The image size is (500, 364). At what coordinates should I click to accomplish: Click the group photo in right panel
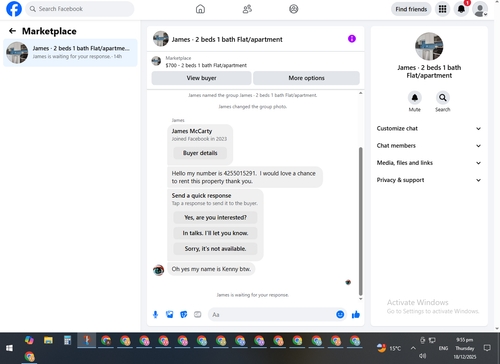coord(429,46)
